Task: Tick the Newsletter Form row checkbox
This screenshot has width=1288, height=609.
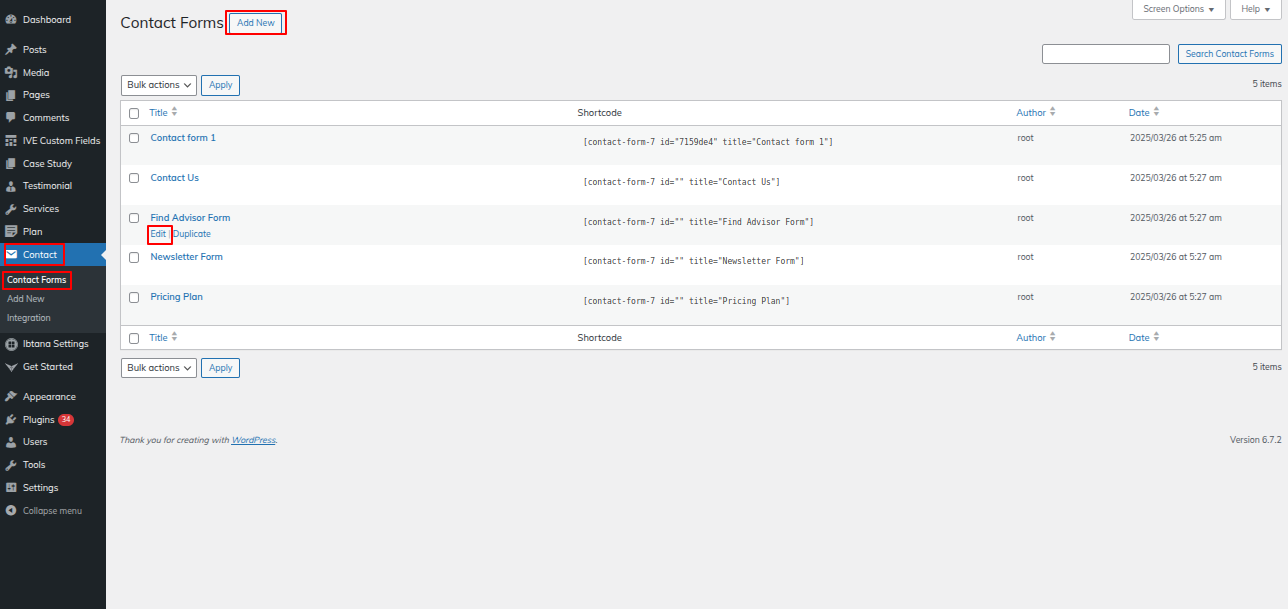Action: click(134, 257)
